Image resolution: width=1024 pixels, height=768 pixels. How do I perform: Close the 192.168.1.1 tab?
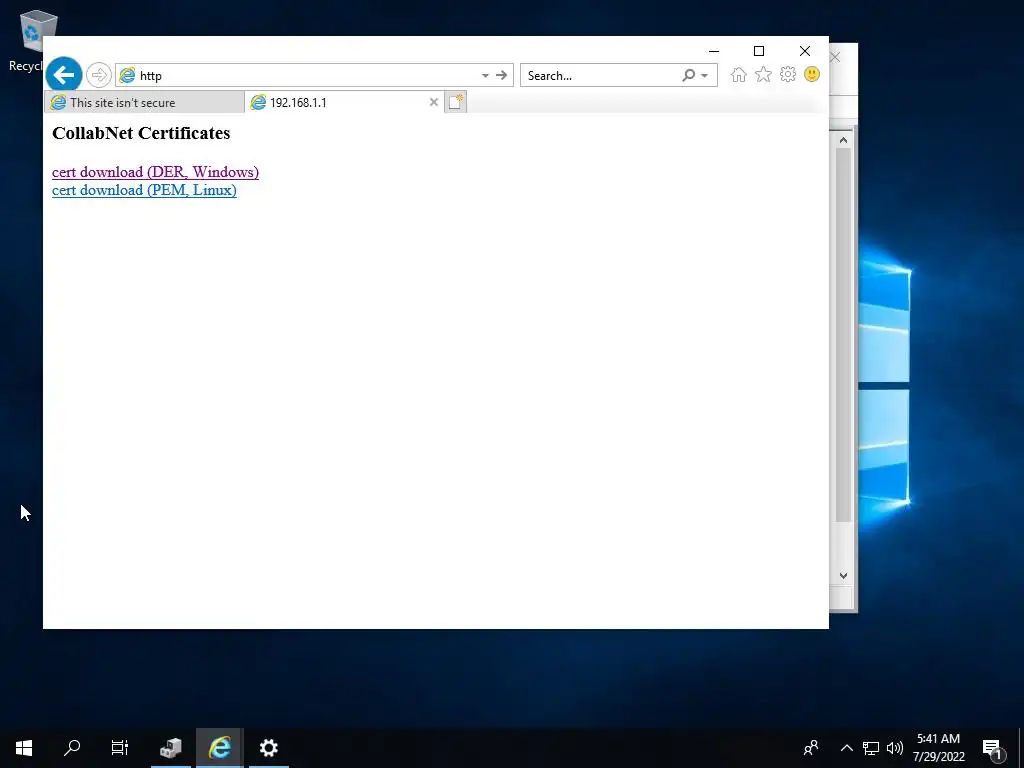click(x=434, y=102)
